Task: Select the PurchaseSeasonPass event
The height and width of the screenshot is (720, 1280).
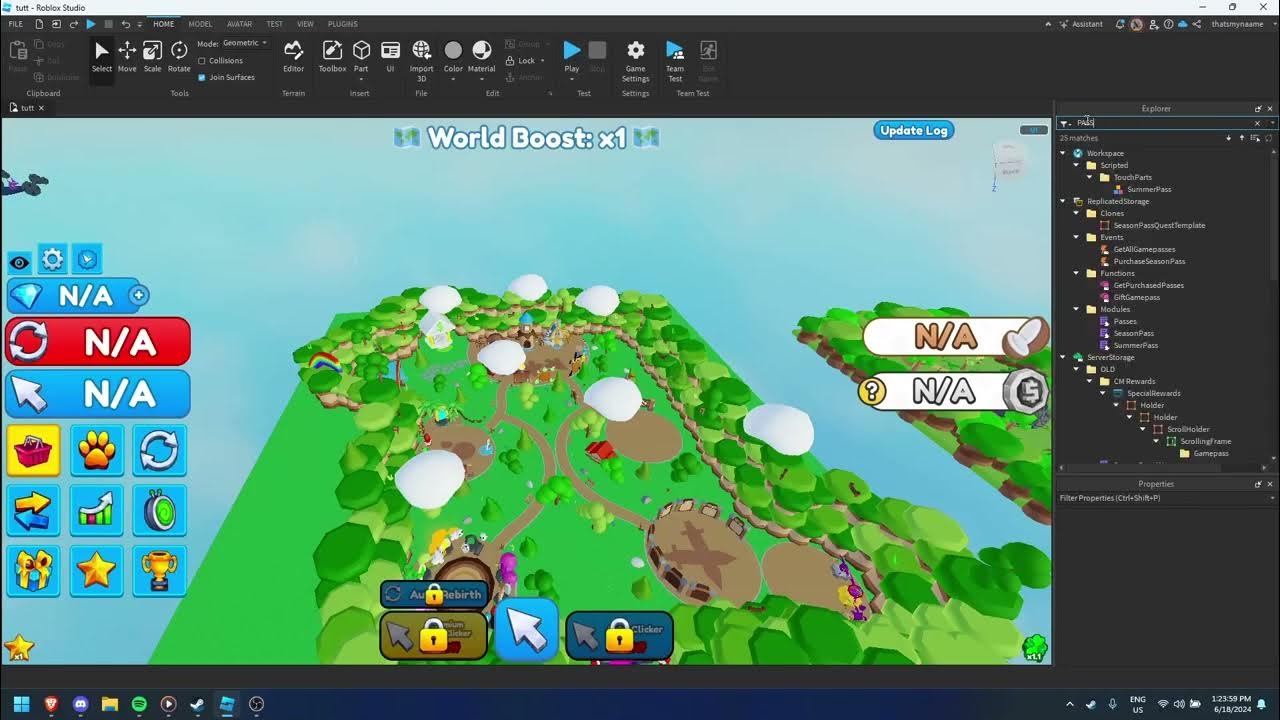Action: [1149, 261]
